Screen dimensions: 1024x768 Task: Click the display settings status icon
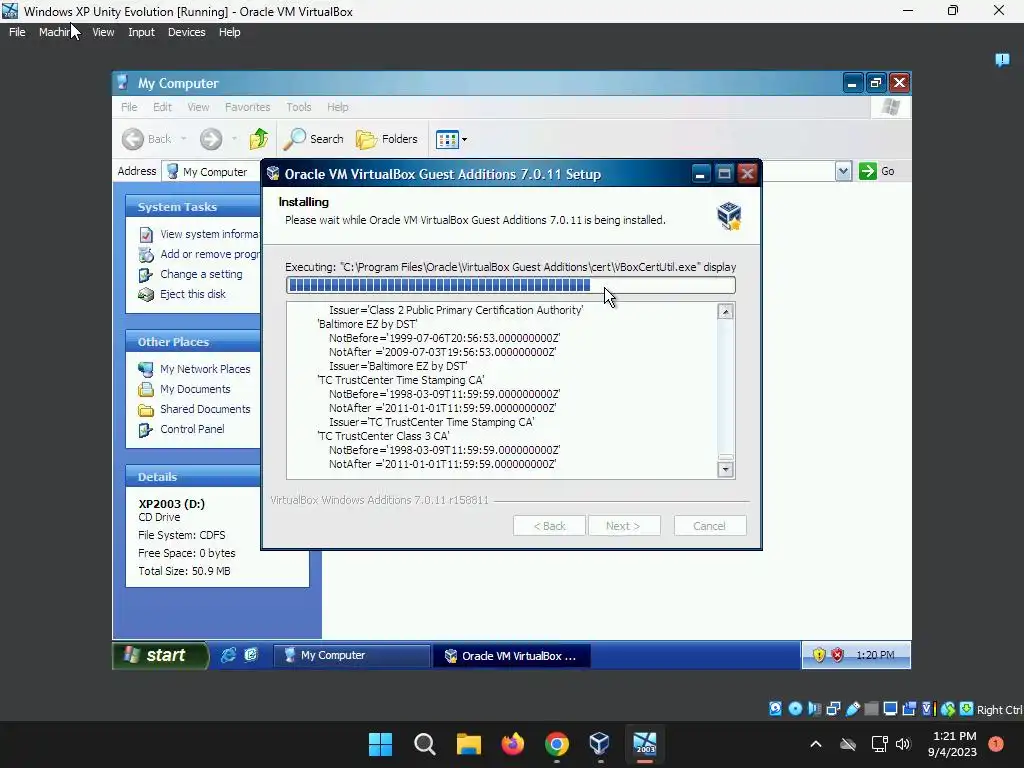[890, 709]
